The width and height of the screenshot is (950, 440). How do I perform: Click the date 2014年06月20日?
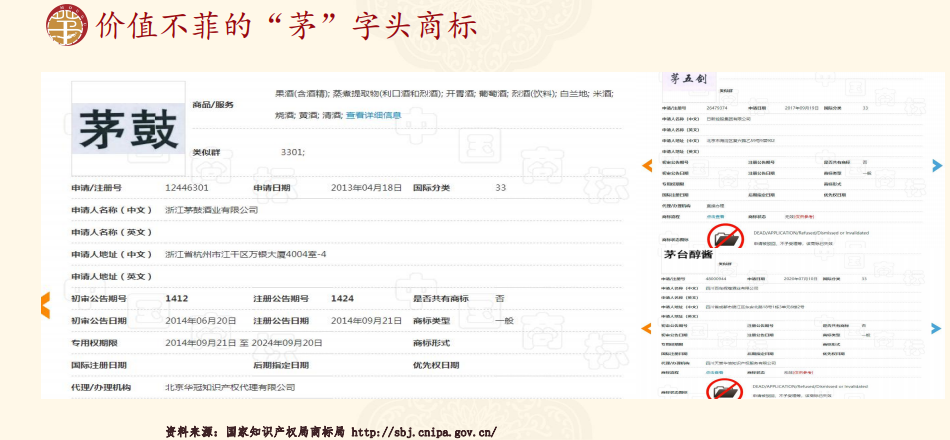pos(201,321)
